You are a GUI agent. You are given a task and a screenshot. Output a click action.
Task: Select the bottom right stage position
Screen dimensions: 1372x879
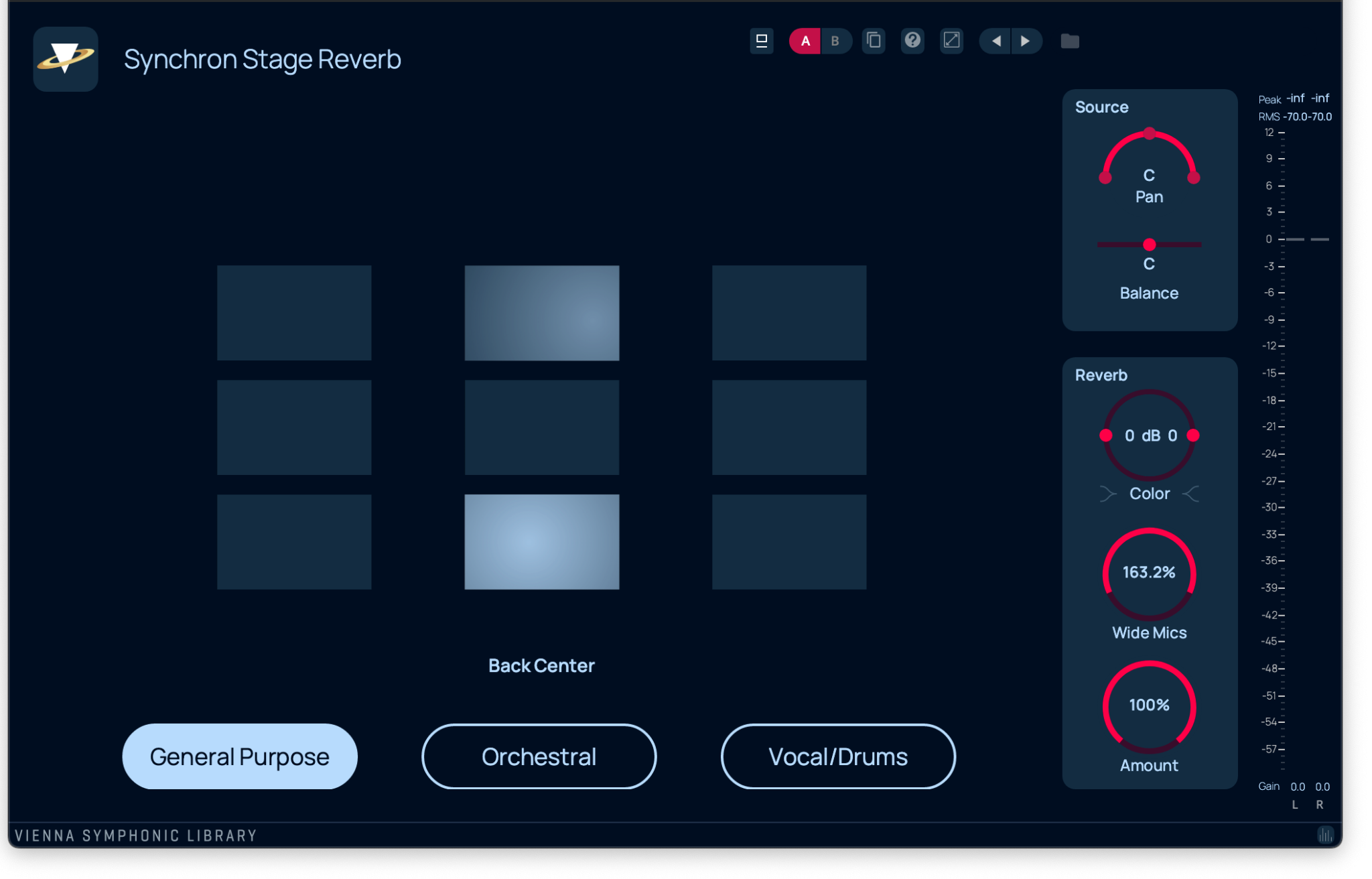pyautogui.click(x=789, y=542)
